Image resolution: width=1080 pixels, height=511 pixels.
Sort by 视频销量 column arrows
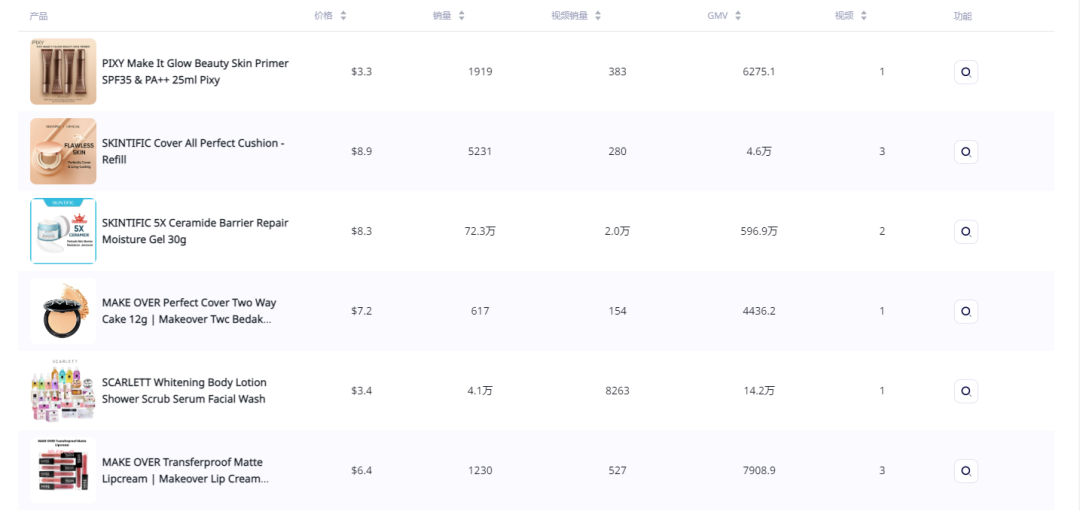click(598, 16)
